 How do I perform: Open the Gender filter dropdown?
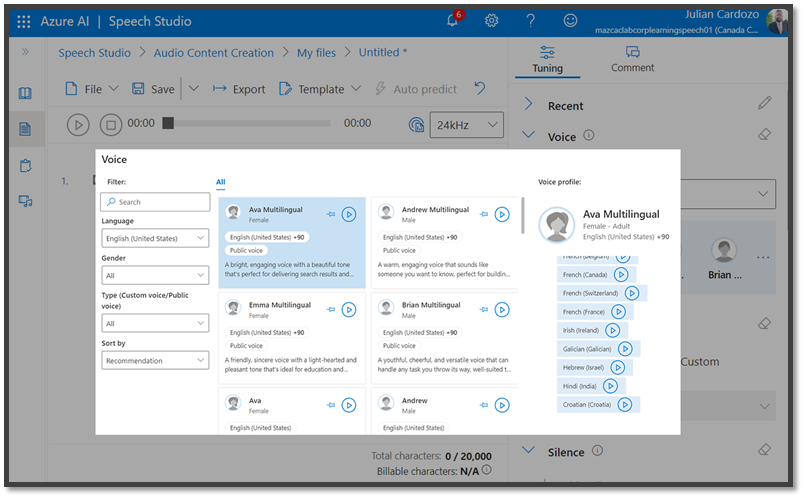point(155,274)
